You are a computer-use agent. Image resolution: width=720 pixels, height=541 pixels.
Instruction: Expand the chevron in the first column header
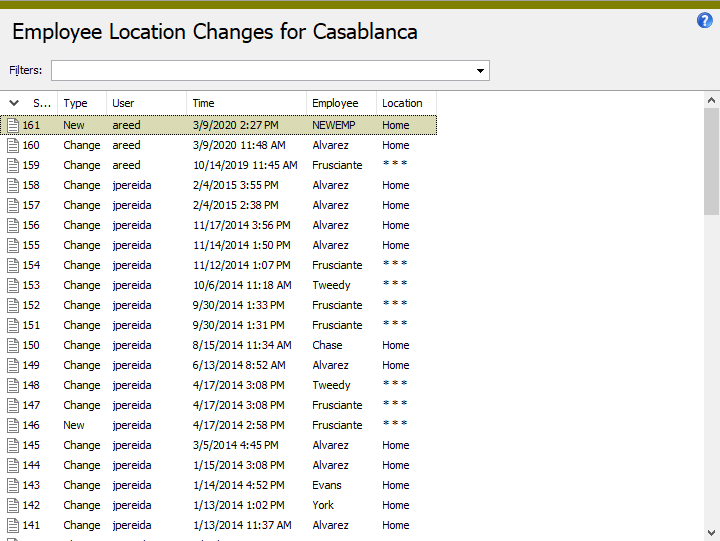pos(14,103)
